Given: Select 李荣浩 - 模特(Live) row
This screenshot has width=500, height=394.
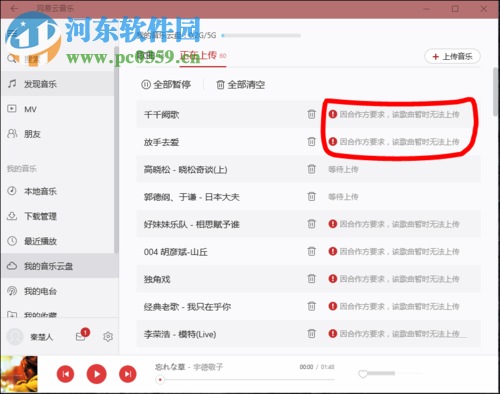Looking at the screenshot, I should [309, 333].
